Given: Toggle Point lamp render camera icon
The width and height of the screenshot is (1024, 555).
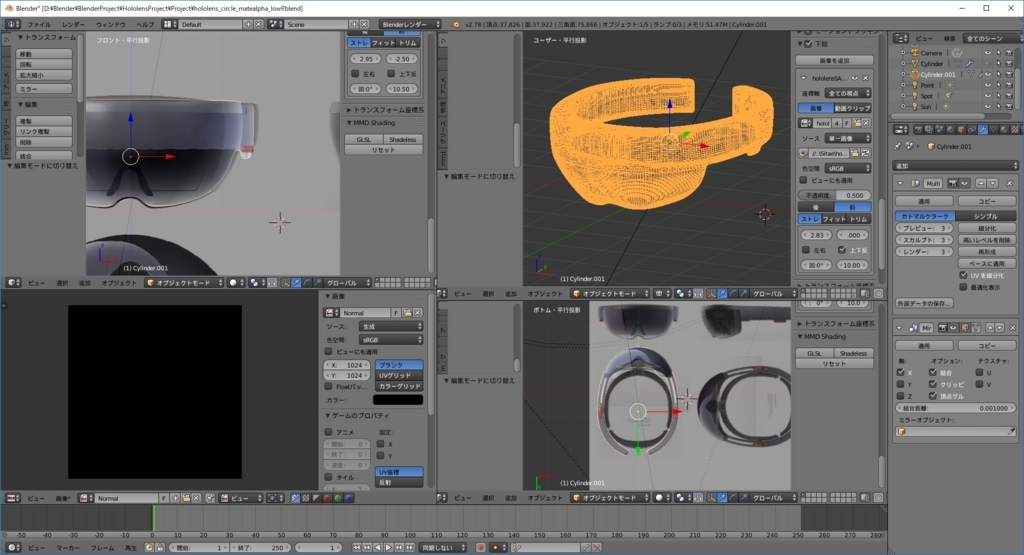Looking at the screenshot, I should point(1009,85).
